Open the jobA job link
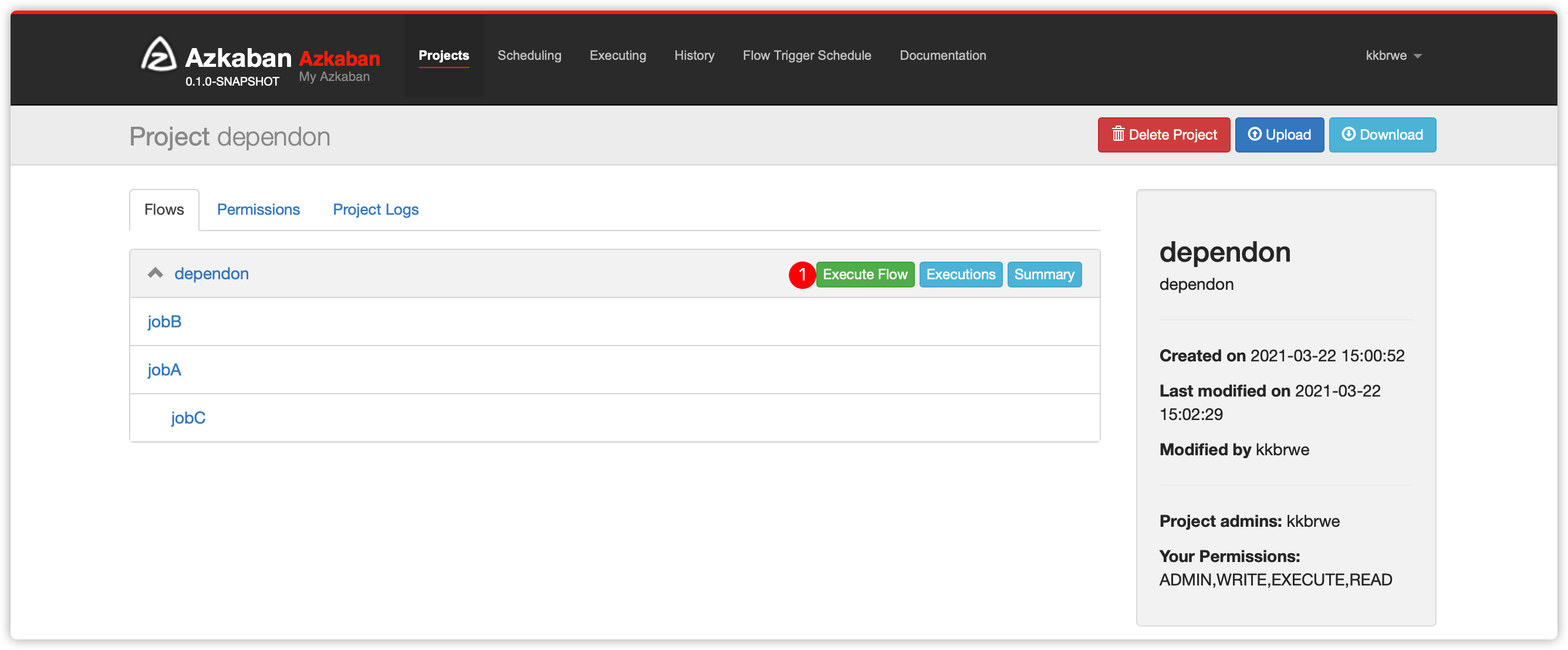Viewport: 1568px width, 650px height. coord(164,370)
